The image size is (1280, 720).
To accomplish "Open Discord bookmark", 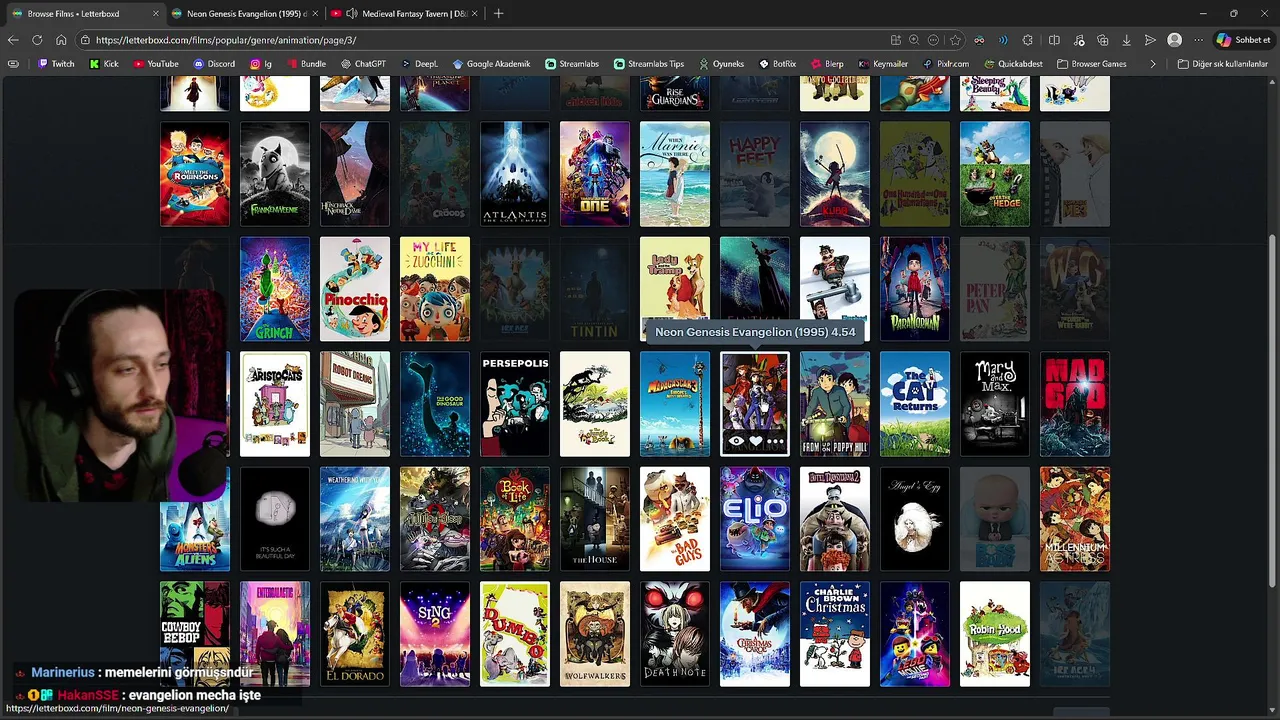I will 214,64.
